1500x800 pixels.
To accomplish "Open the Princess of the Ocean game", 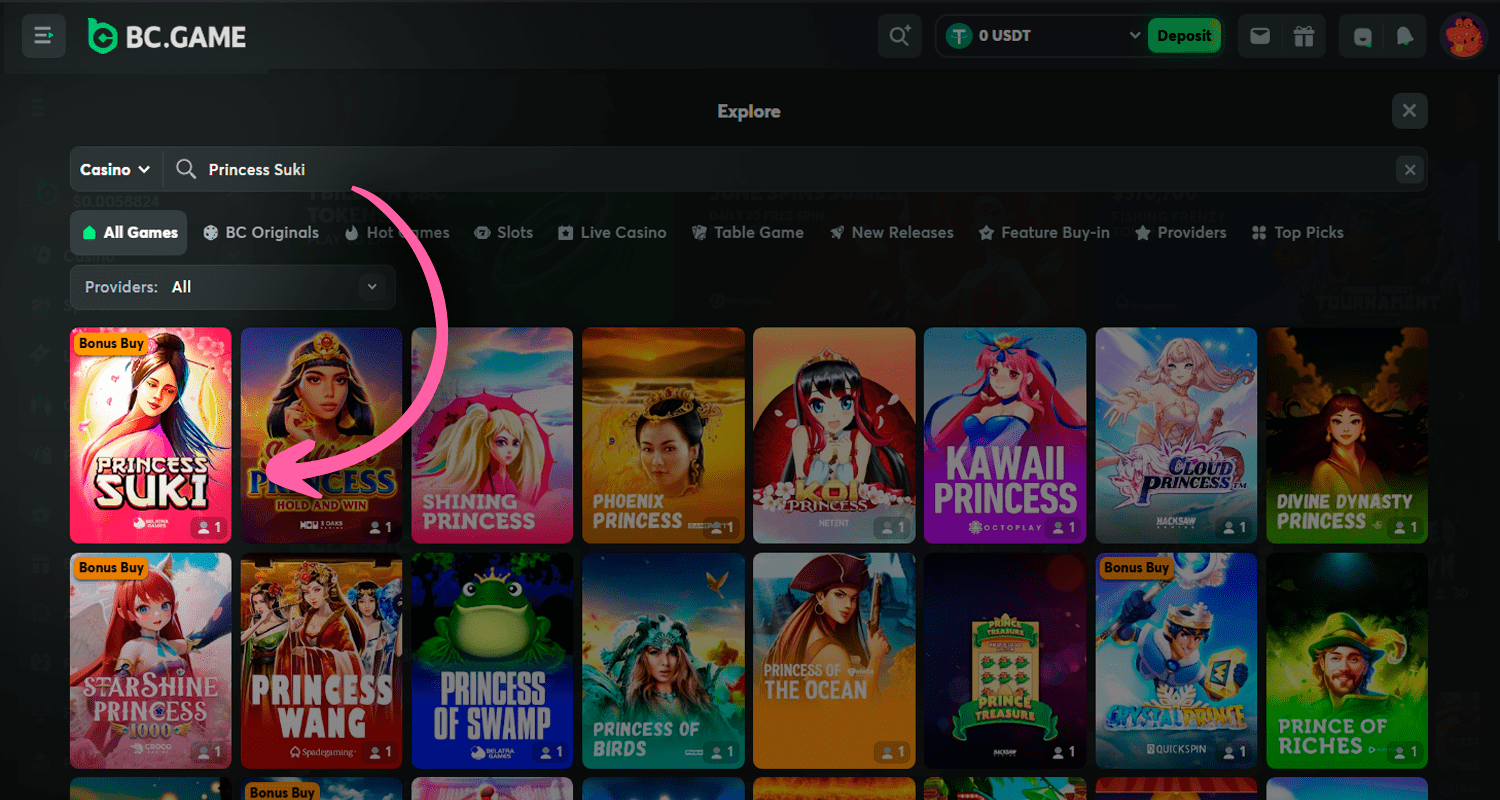I will (834, 660).
